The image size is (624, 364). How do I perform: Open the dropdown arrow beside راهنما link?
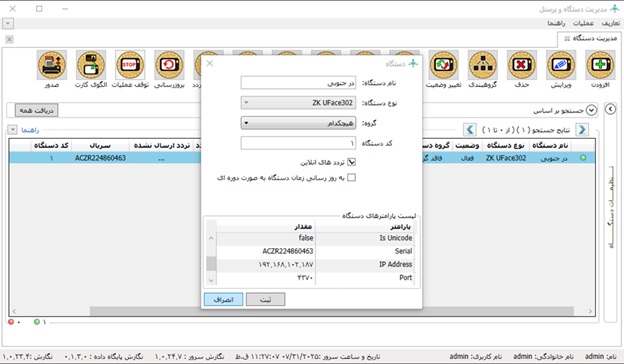tap(13, 130)
